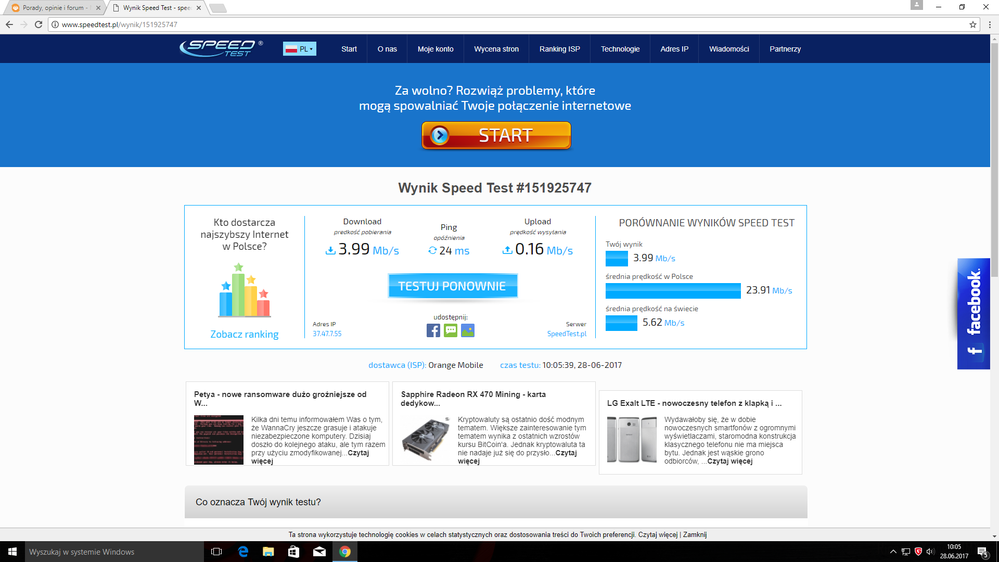Click the Chrome user profile icon
This screenshot has height=562, width=999.
(x=916, y=5)
